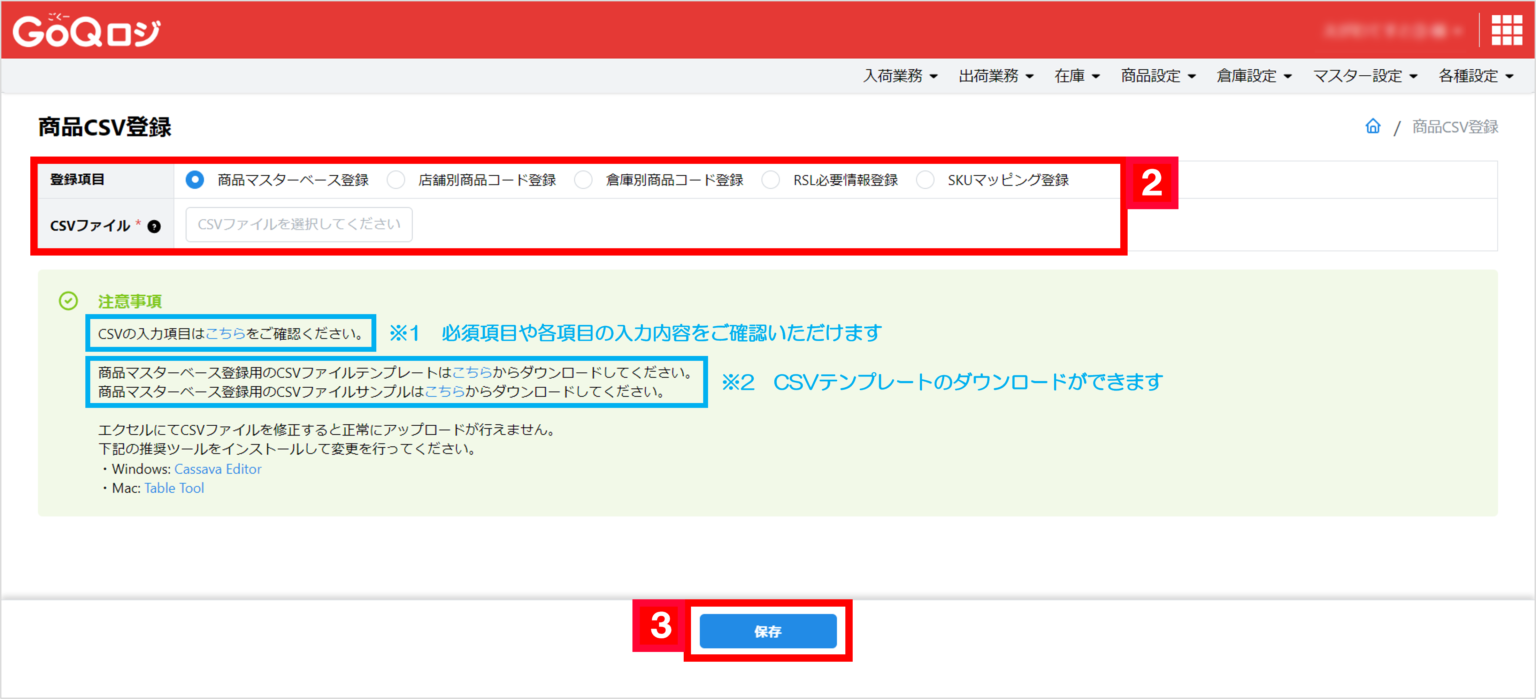Click the 保存 button
This screenshot has height=699, width=1536.
click(768, 630)
